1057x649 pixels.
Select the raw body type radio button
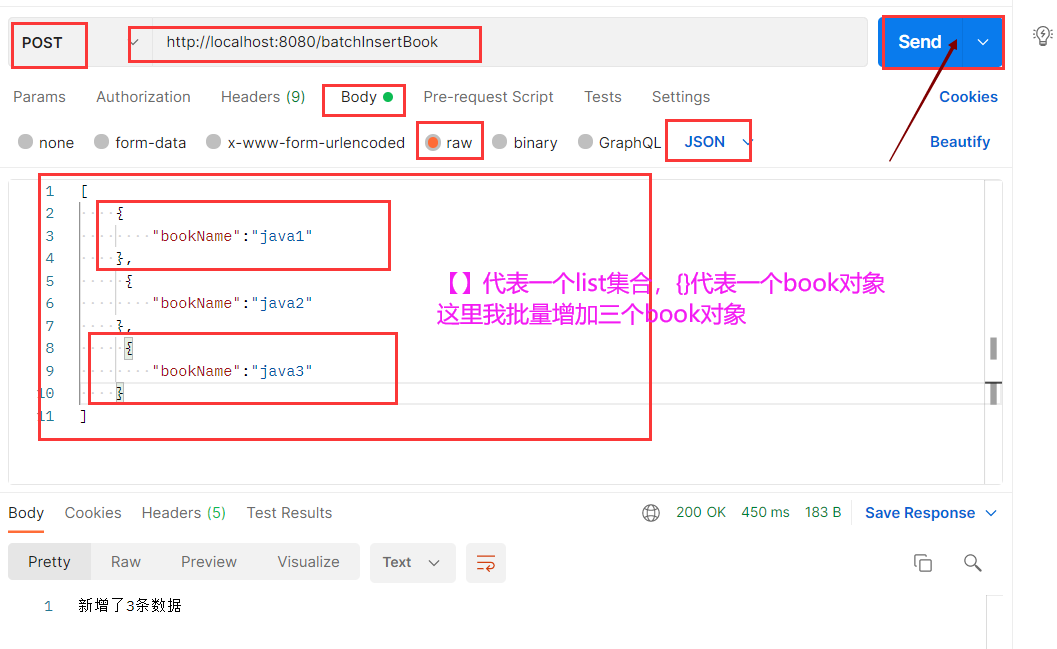[x=430, y=141]
